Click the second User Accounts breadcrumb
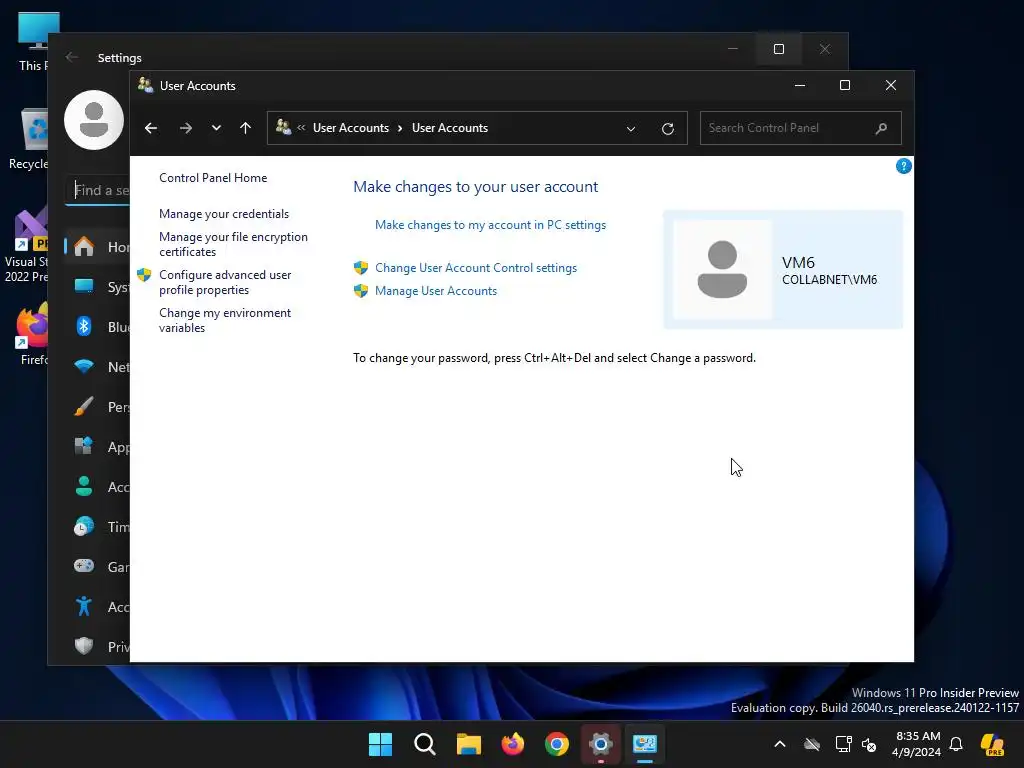The image size is (1024, 768). click(450, 128)
